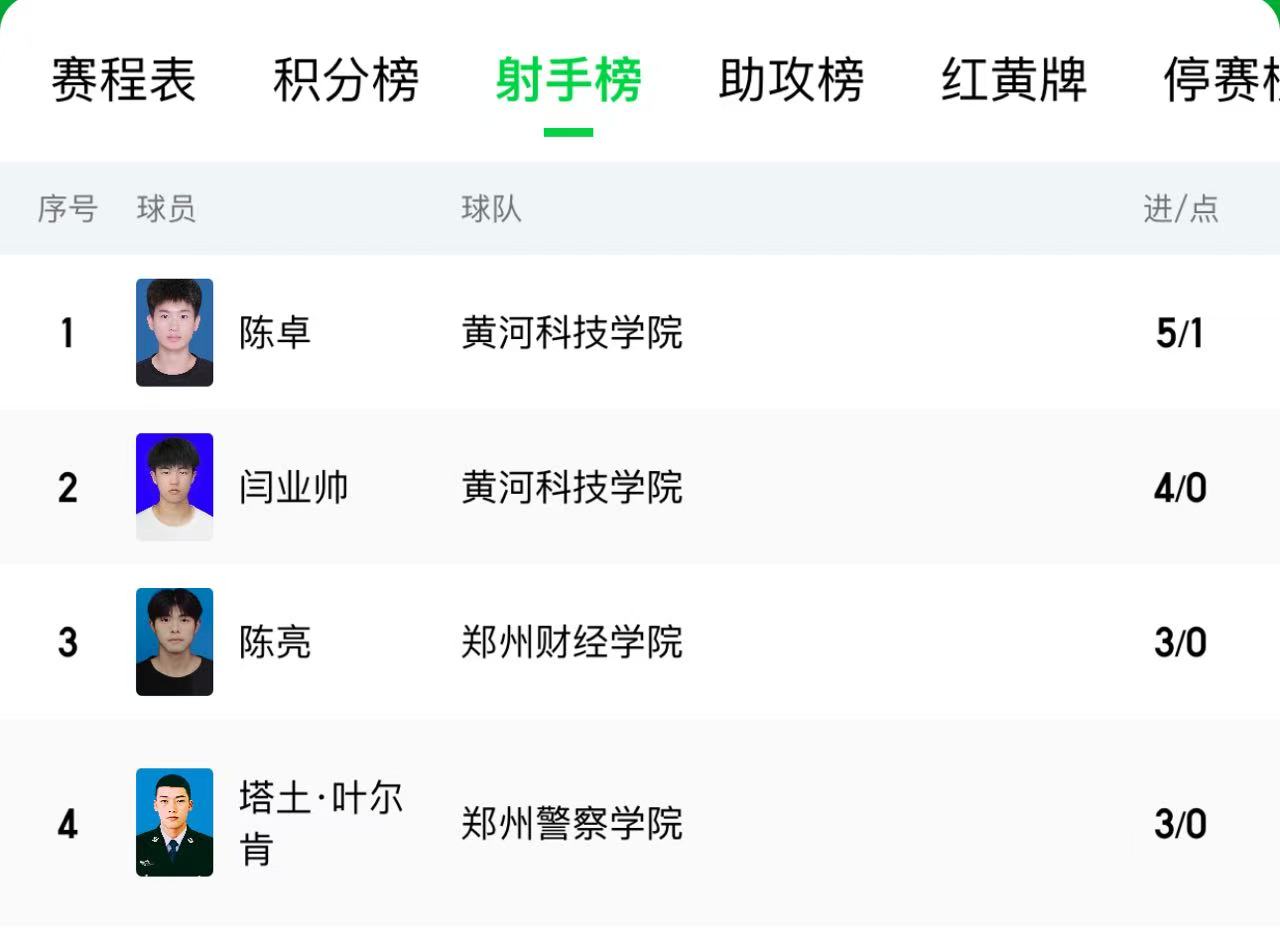
Task: Click the profile photo beside 陈亮
Action: coord(174,642)
